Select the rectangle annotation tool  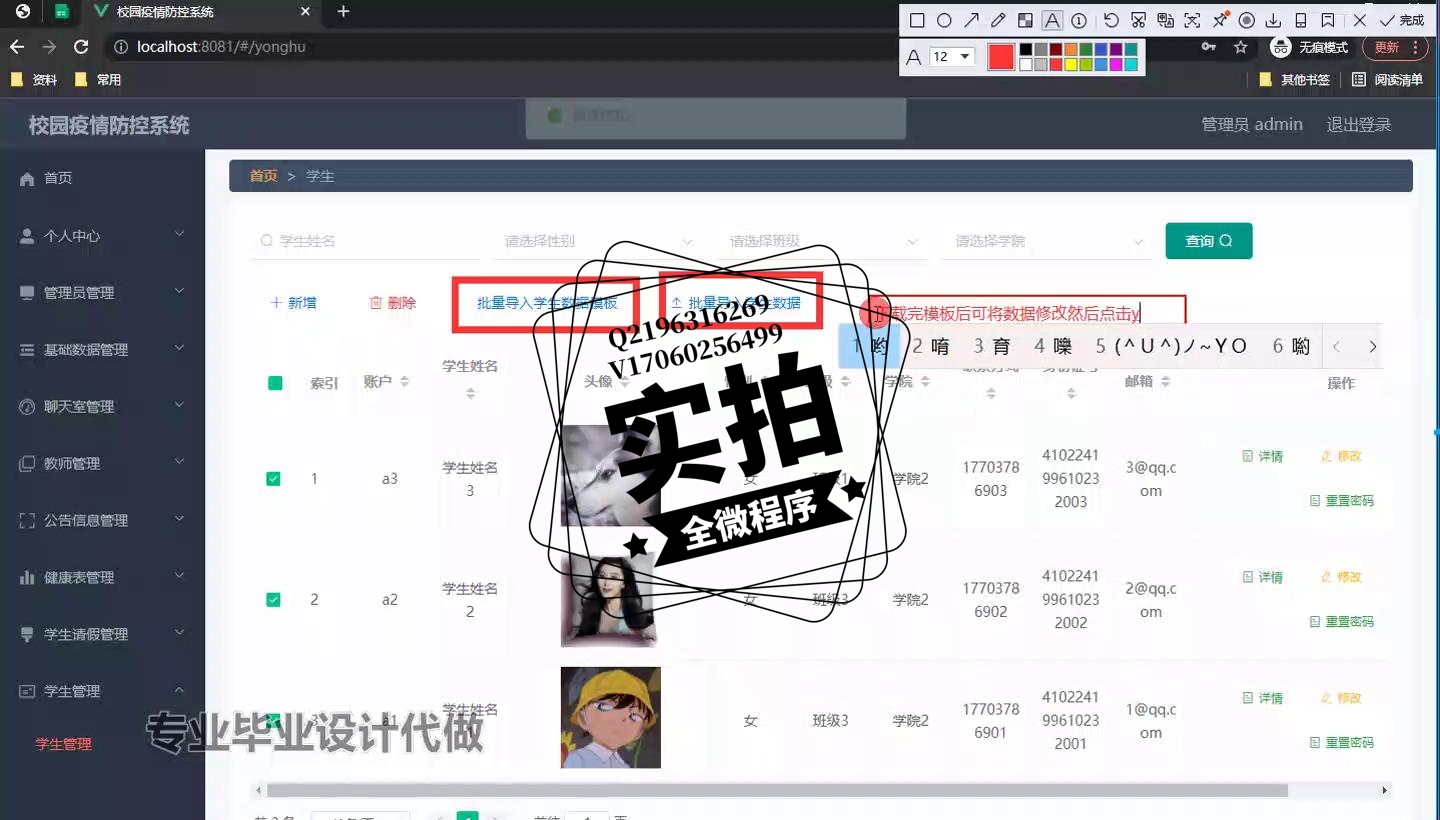pyautogui.click(x=917, y=20)
